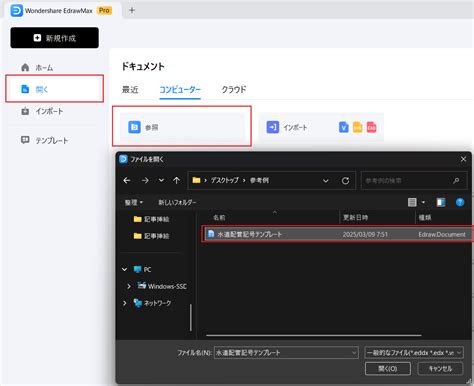Viewport: 474px width, 386px height.
Task: Open help with the blue question icon
Action: [460, 202]
